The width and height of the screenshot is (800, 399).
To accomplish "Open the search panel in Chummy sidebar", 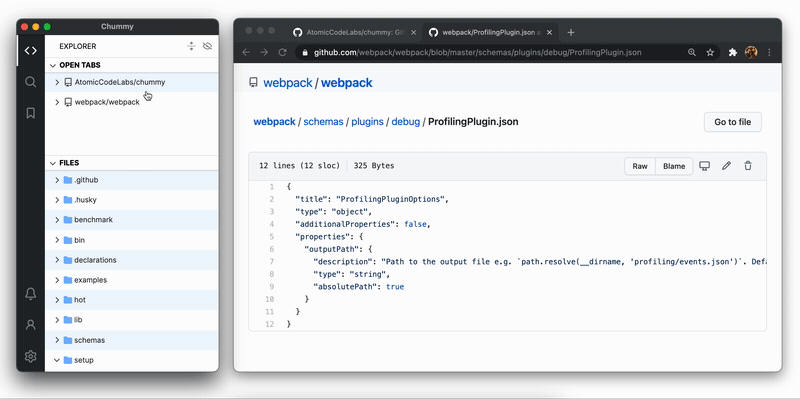I will click(x=31, y=82).
